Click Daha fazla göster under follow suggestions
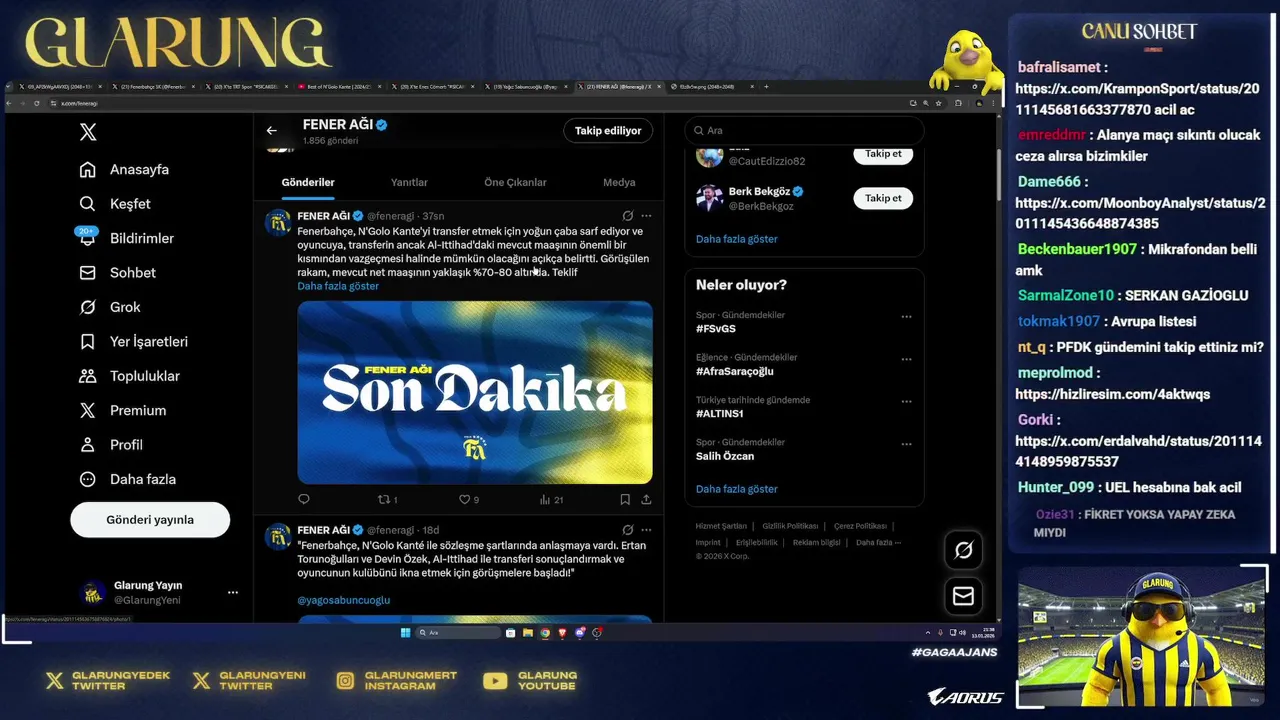The width and height of the screenshot is (1280, 720). [736, 239]
